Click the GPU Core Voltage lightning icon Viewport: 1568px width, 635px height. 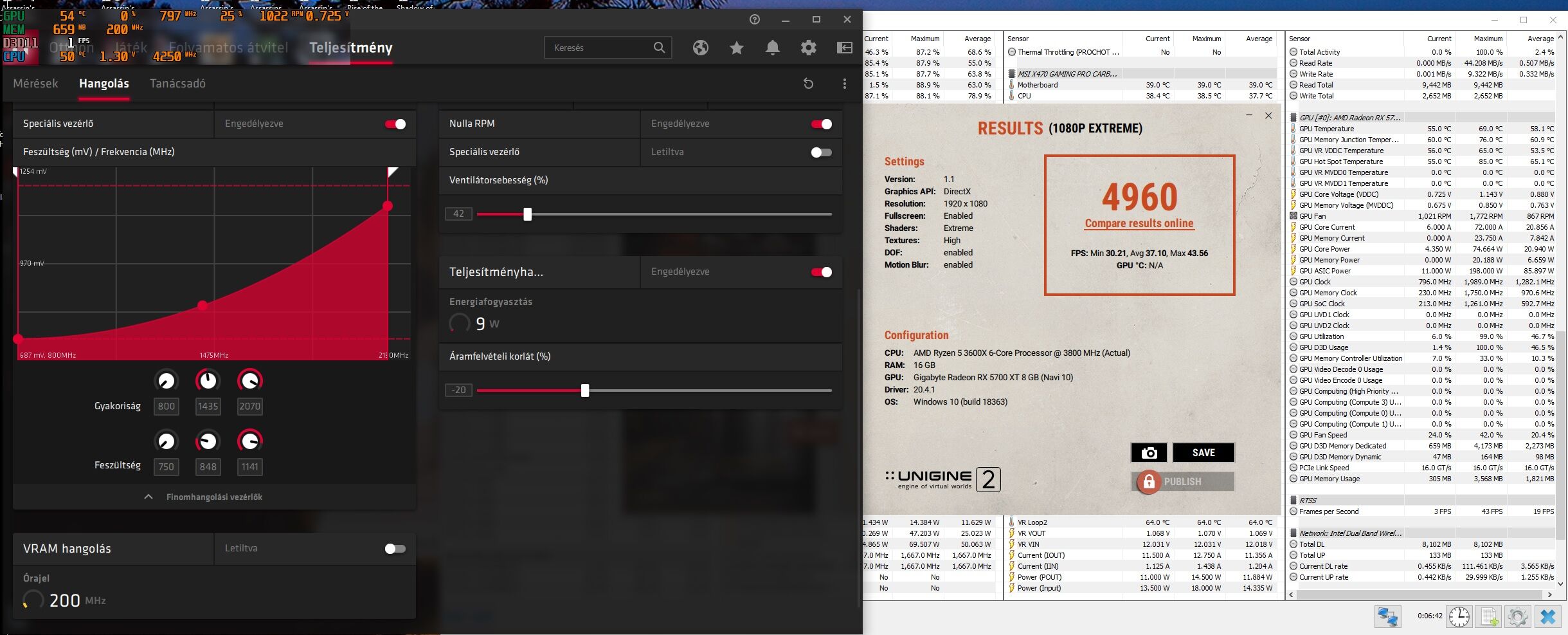click(x=1293, y=194)
